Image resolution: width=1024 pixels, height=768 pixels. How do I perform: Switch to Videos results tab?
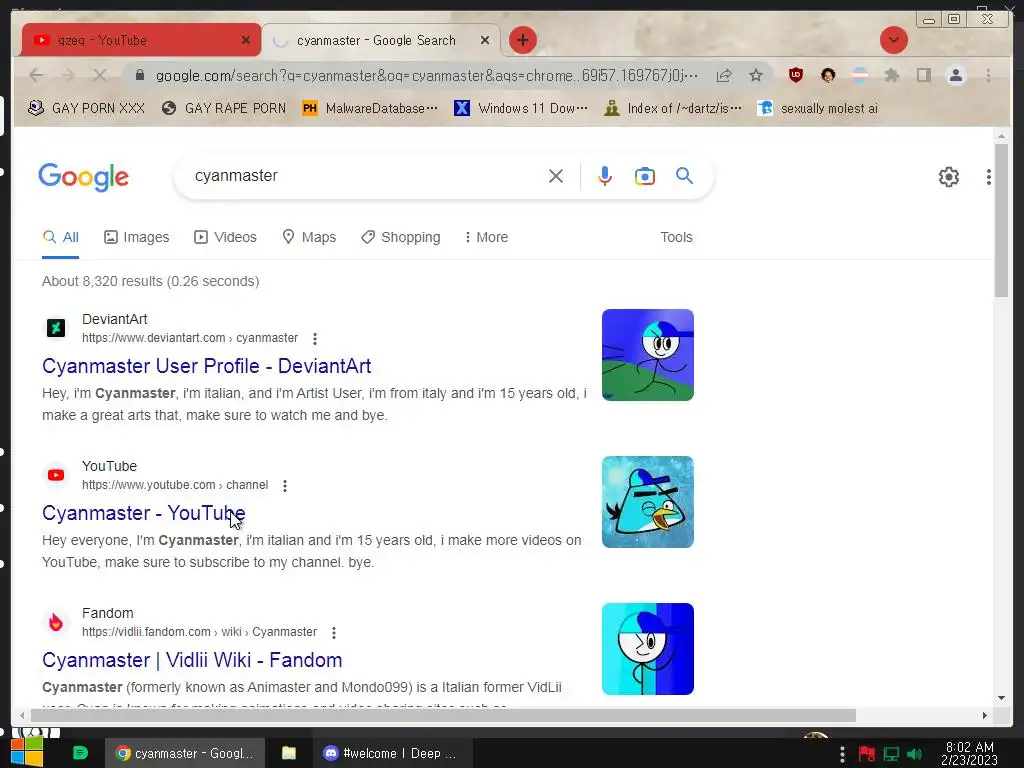pos(225,237)
